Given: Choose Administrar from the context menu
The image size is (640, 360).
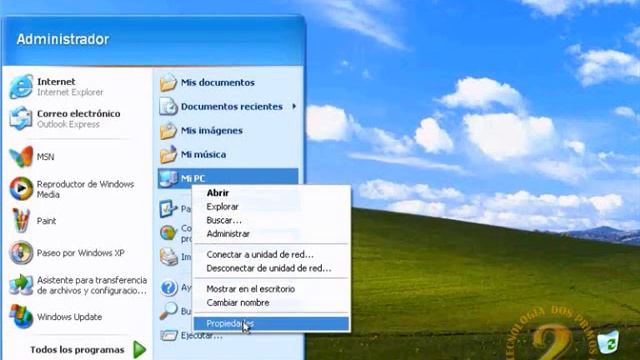Looking at the screenshot, I should click(x=228, y=234).
